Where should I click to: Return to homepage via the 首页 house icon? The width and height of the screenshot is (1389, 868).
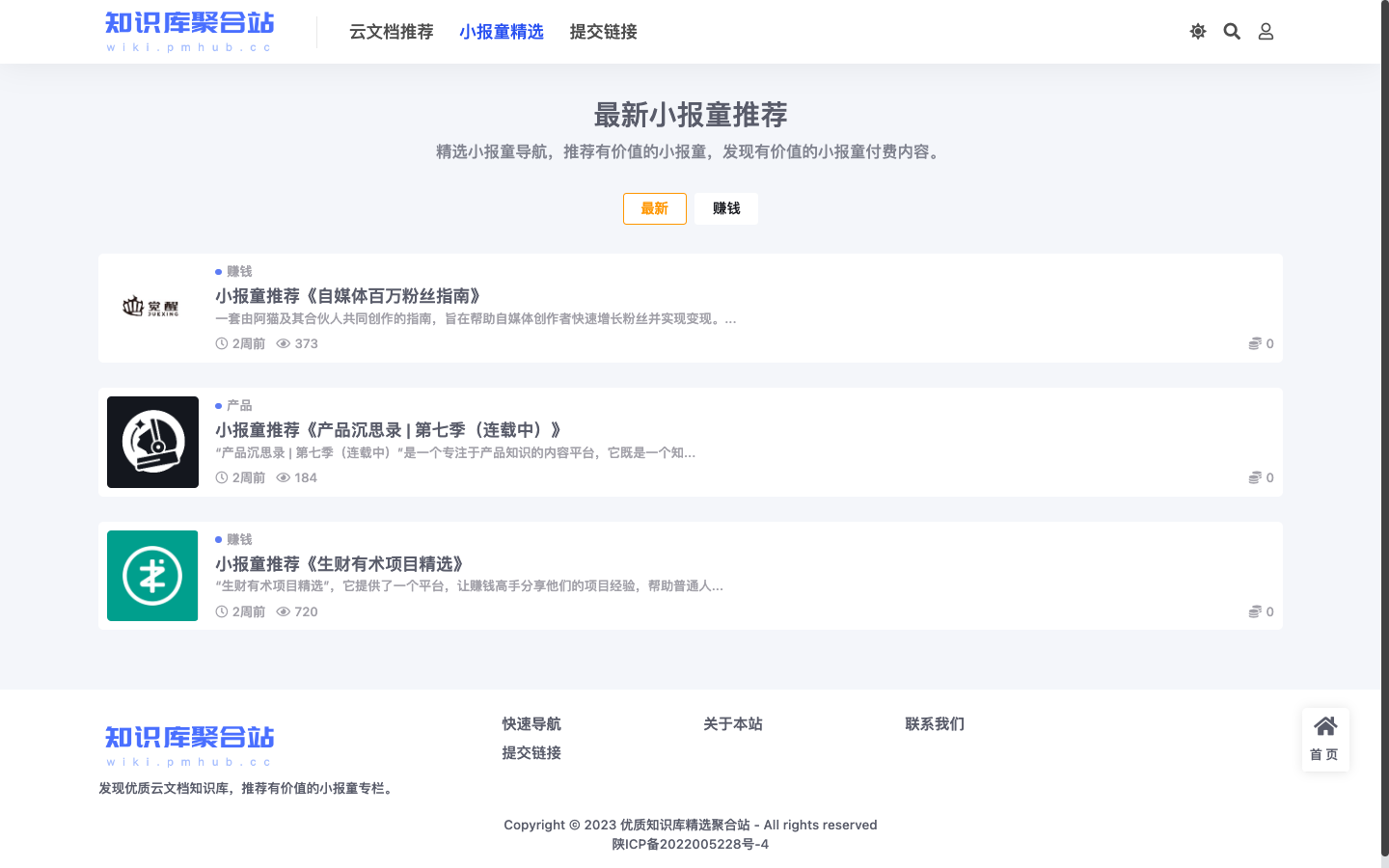[x=1324, y=738]
